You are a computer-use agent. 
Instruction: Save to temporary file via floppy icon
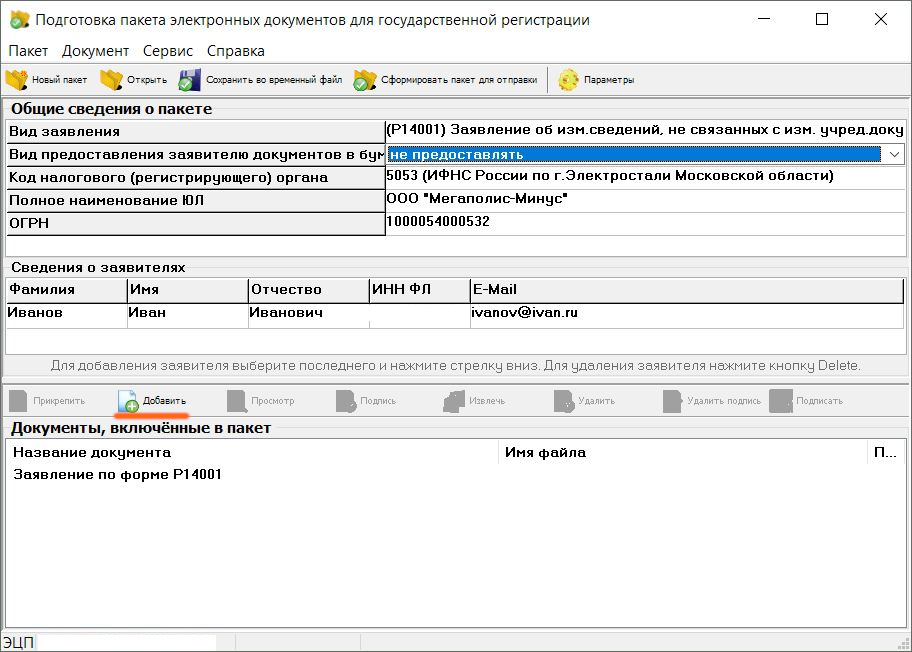190,80
